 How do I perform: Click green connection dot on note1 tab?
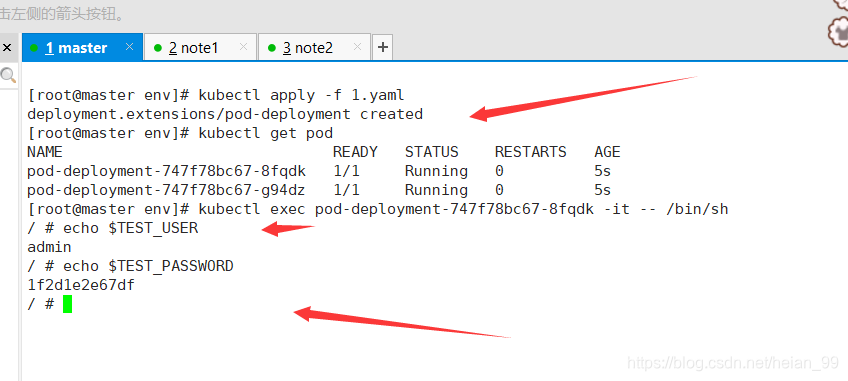coord(158,48)
